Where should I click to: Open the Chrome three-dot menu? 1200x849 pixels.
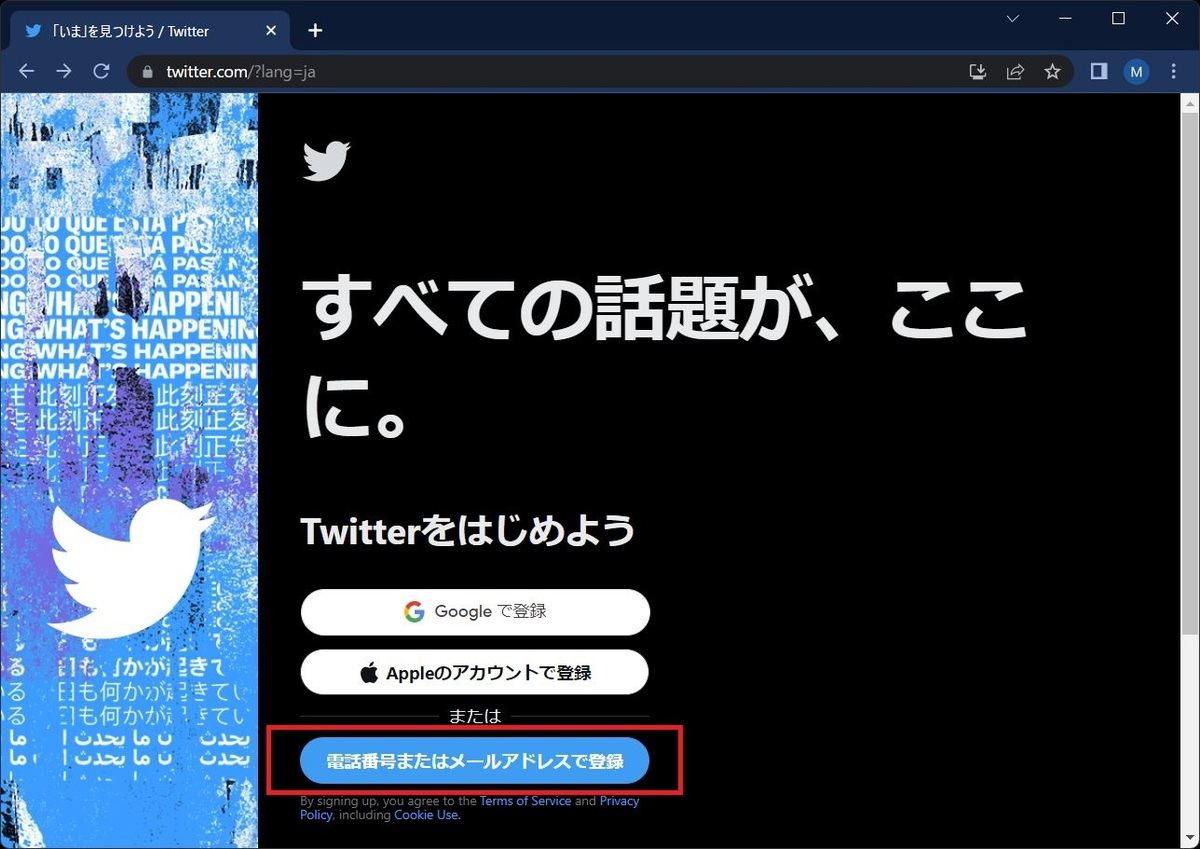(1174, 71)
